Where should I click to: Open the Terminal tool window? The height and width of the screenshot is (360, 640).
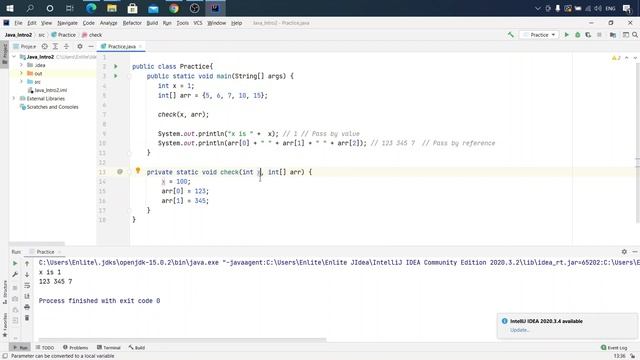pos(109,348)
